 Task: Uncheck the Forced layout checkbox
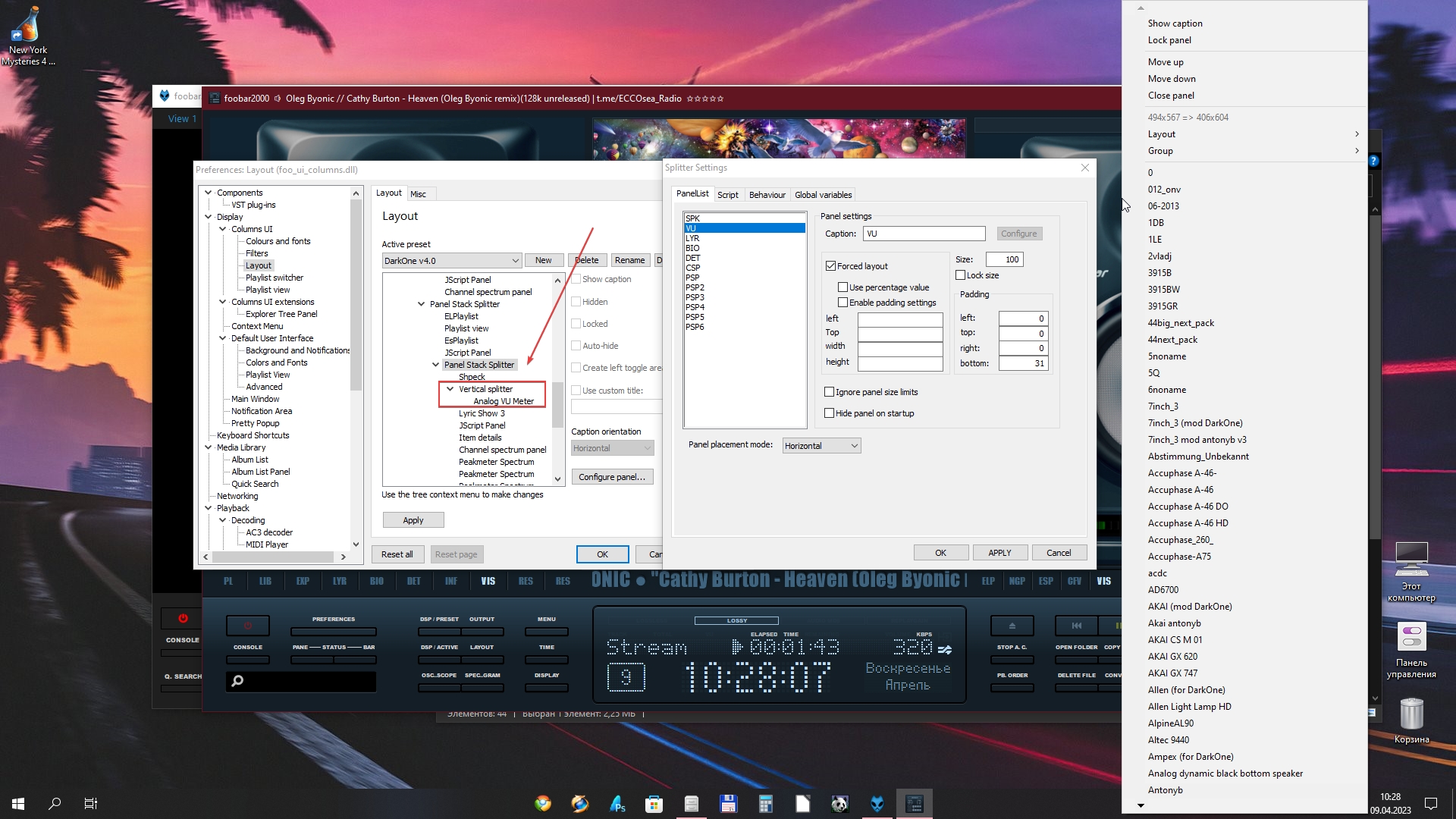point(831,266)
